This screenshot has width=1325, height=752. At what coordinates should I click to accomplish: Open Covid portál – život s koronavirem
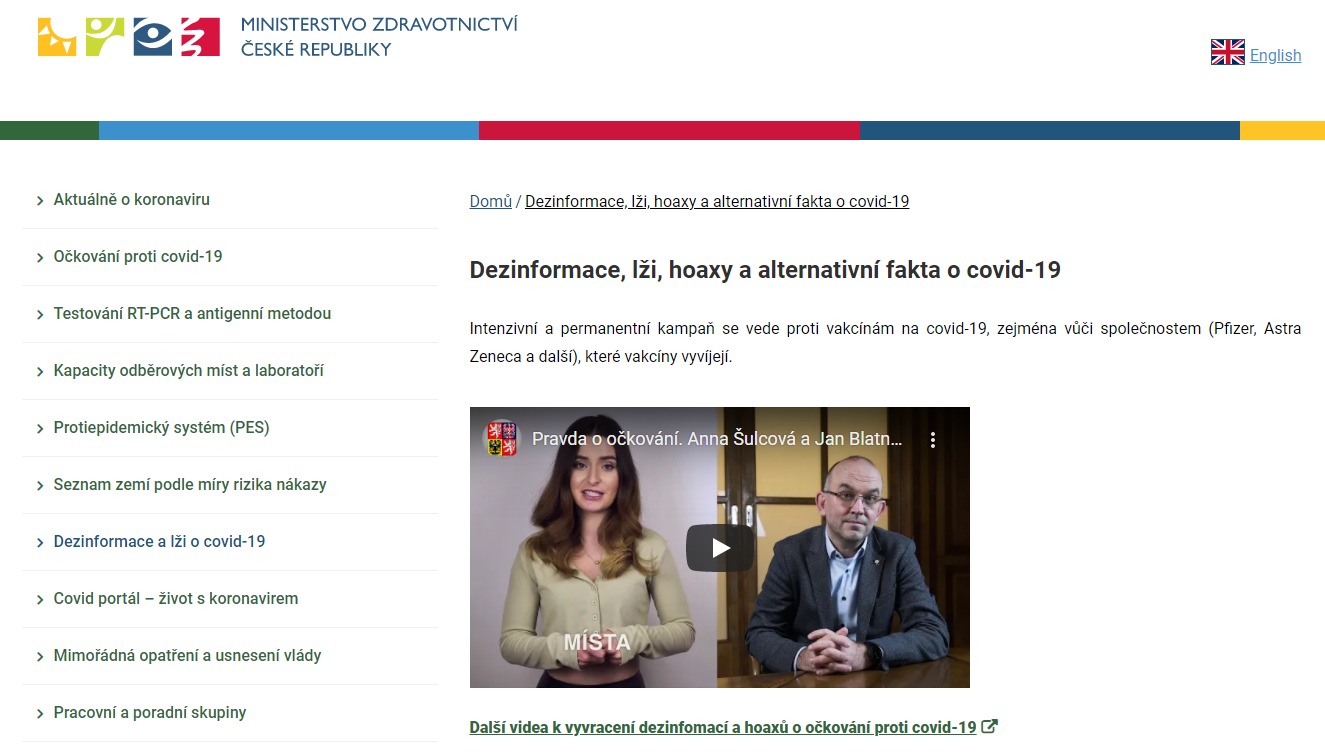(176, 599)
